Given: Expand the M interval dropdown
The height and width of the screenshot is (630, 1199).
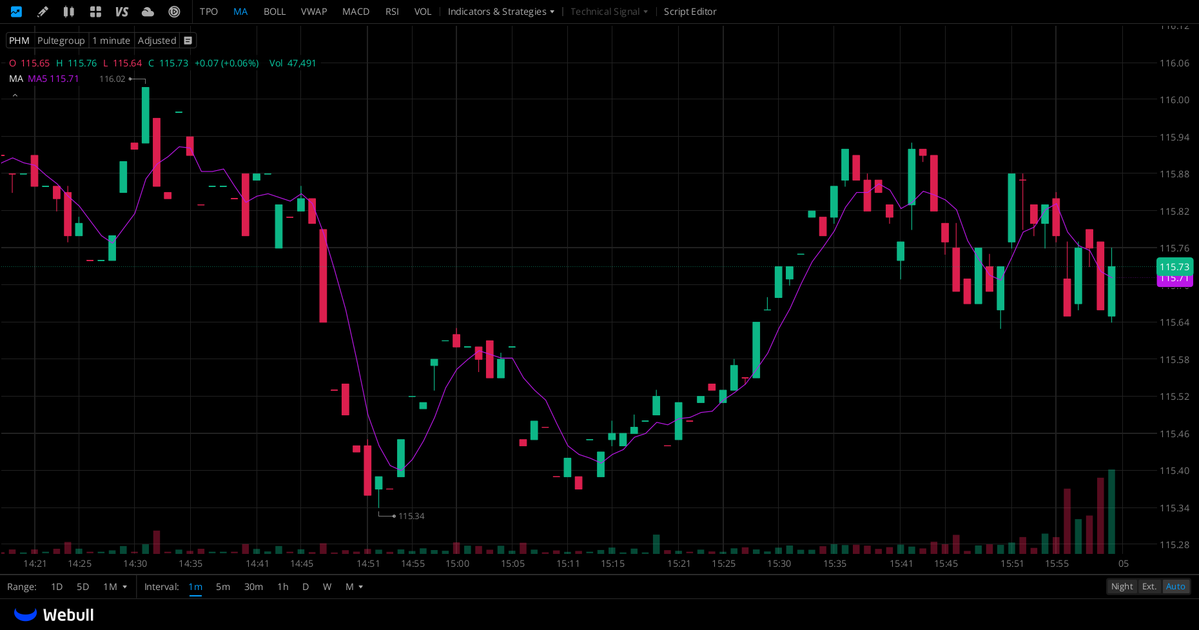Looking at the screenshot, I should click(x=354, y=586).
